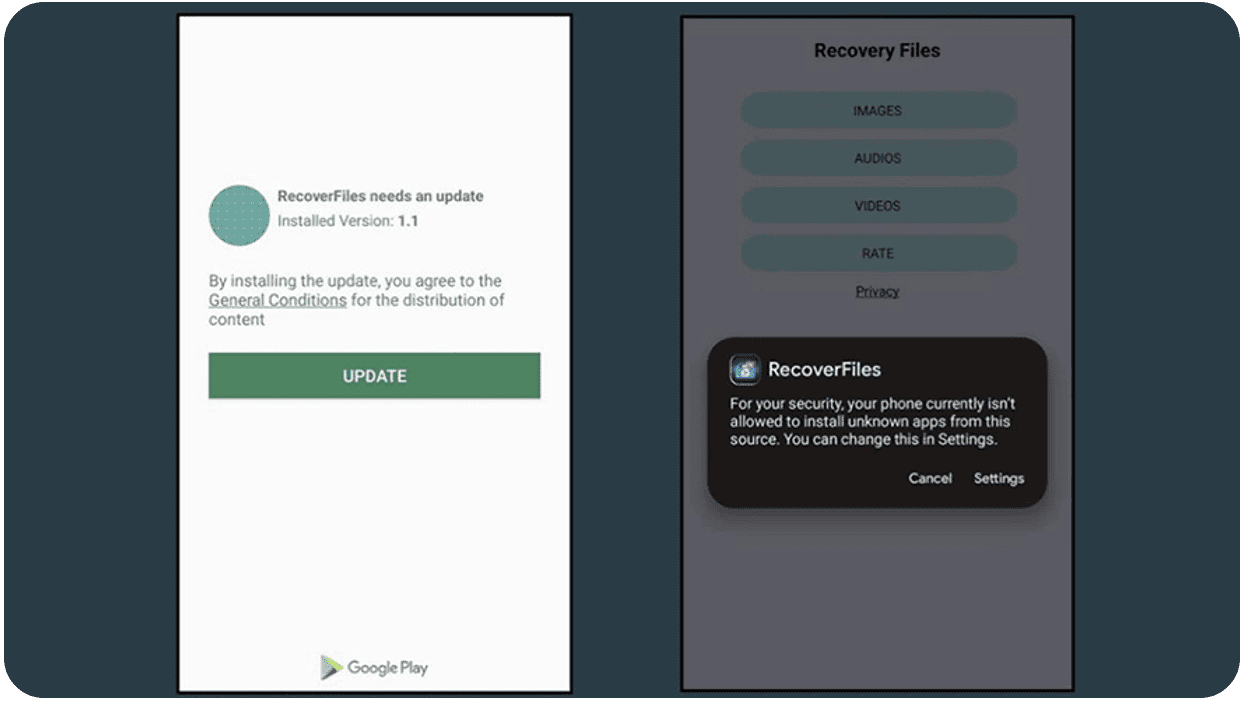1250x702 pixels.
Task: Click the Recovery Files screen heading
Action: pyautogui.click(x=877, y=50)
